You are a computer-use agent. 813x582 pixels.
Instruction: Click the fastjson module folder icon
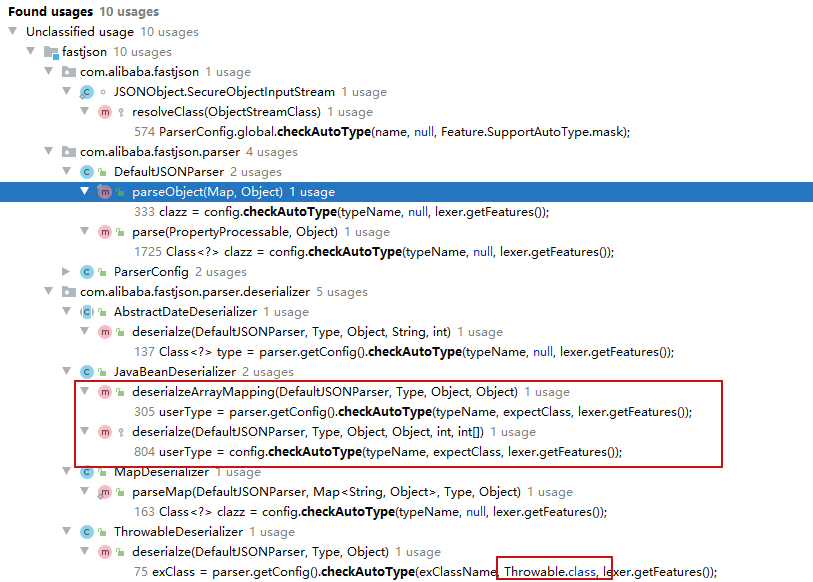click(x=51, y=52)
